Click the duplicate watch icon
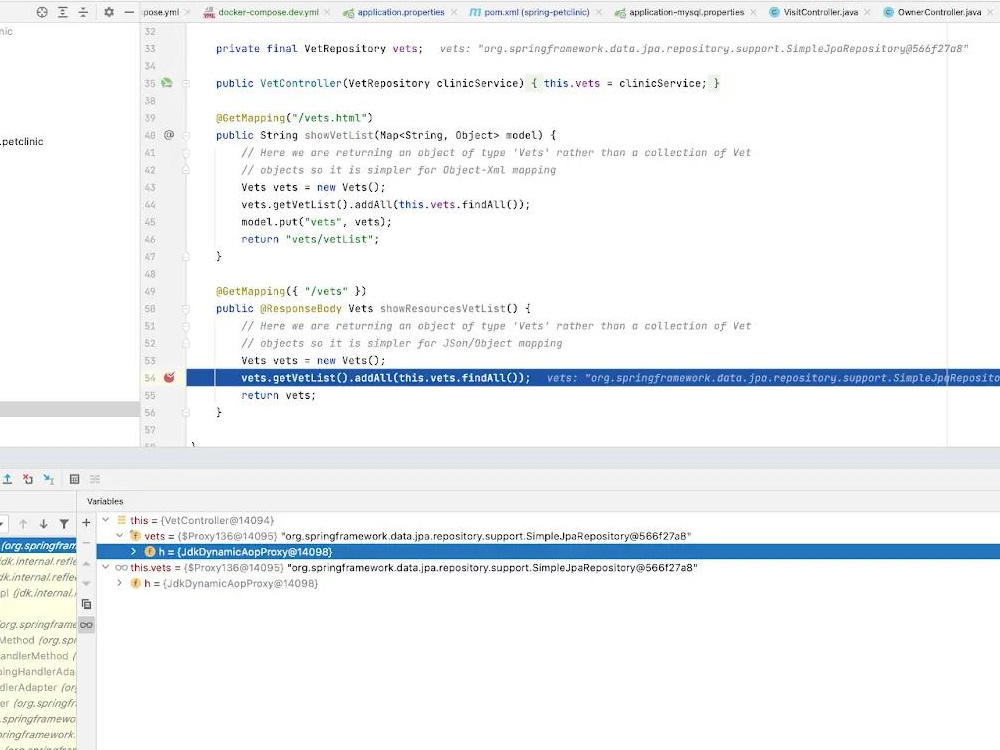1000x750 pixels. click(86, 604)
